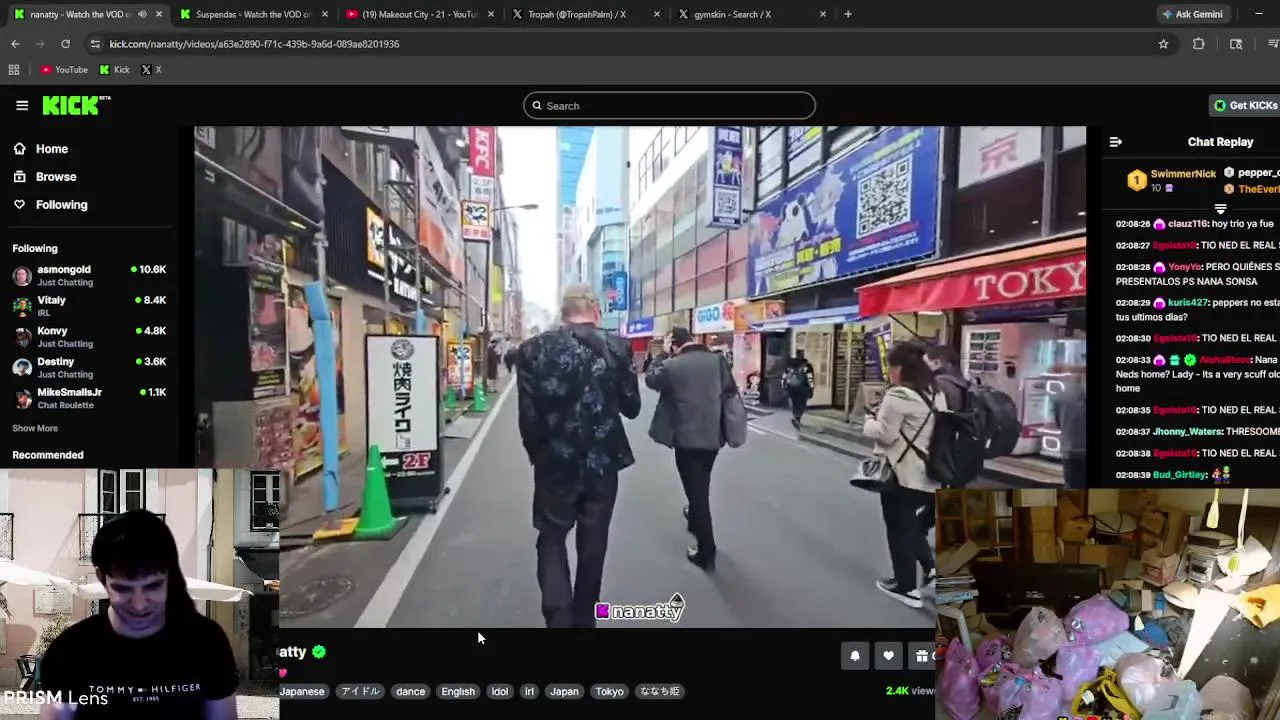Select the dance tag
Image resolution: width=1280 pixels, height=720 pixels.
click(410, 691)
